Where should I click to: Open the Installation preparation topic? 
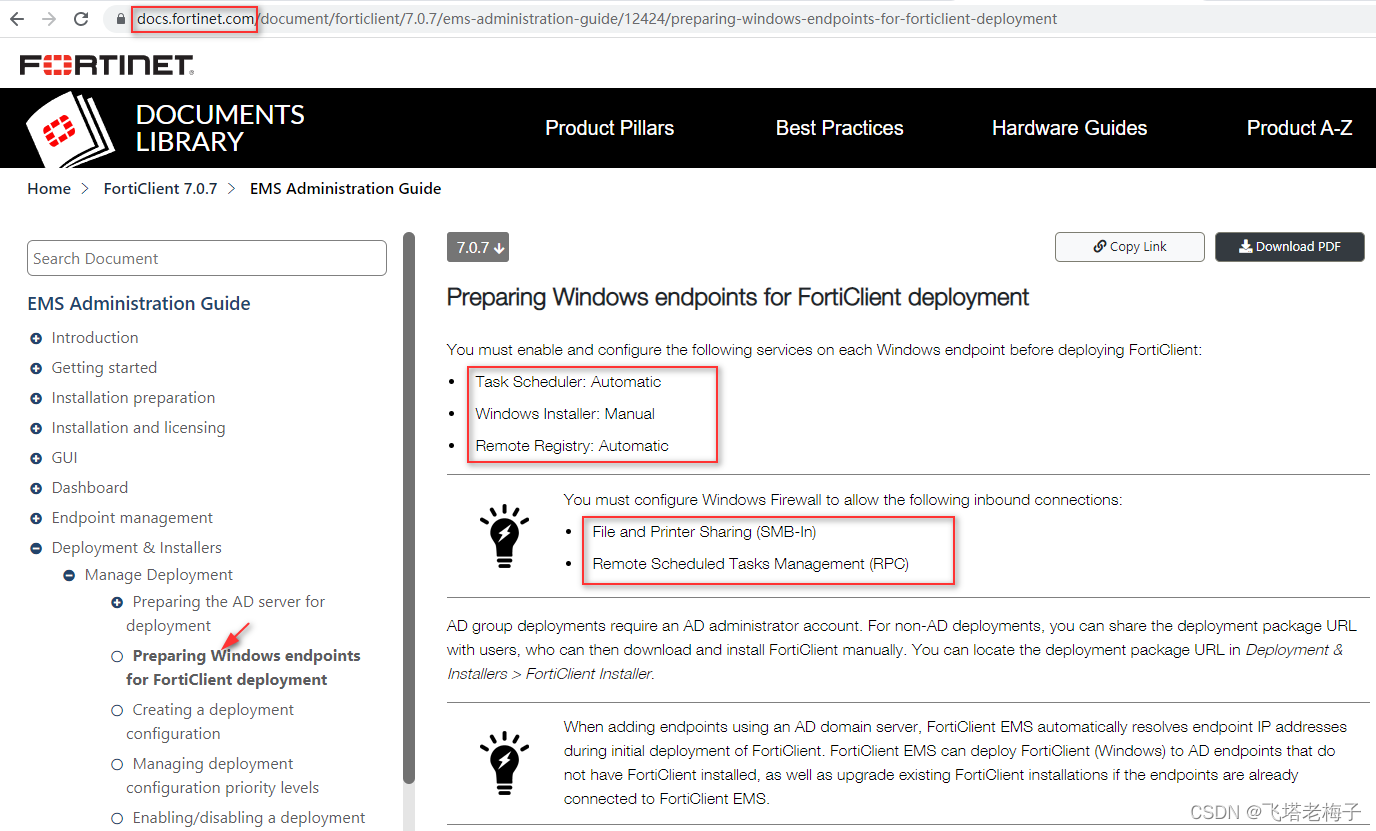pyautogui.click(x=133, y=398)
